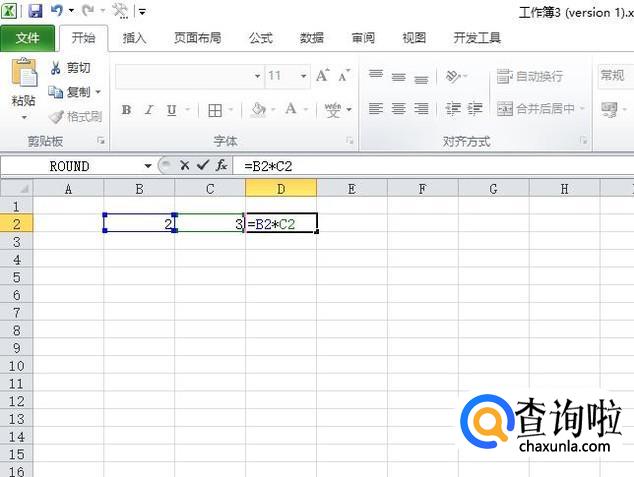Open Customize Quick Access Toolbar dropdown
Image resolution: width=634 pixels, height=477 pixels.
(x=142, y=12)
